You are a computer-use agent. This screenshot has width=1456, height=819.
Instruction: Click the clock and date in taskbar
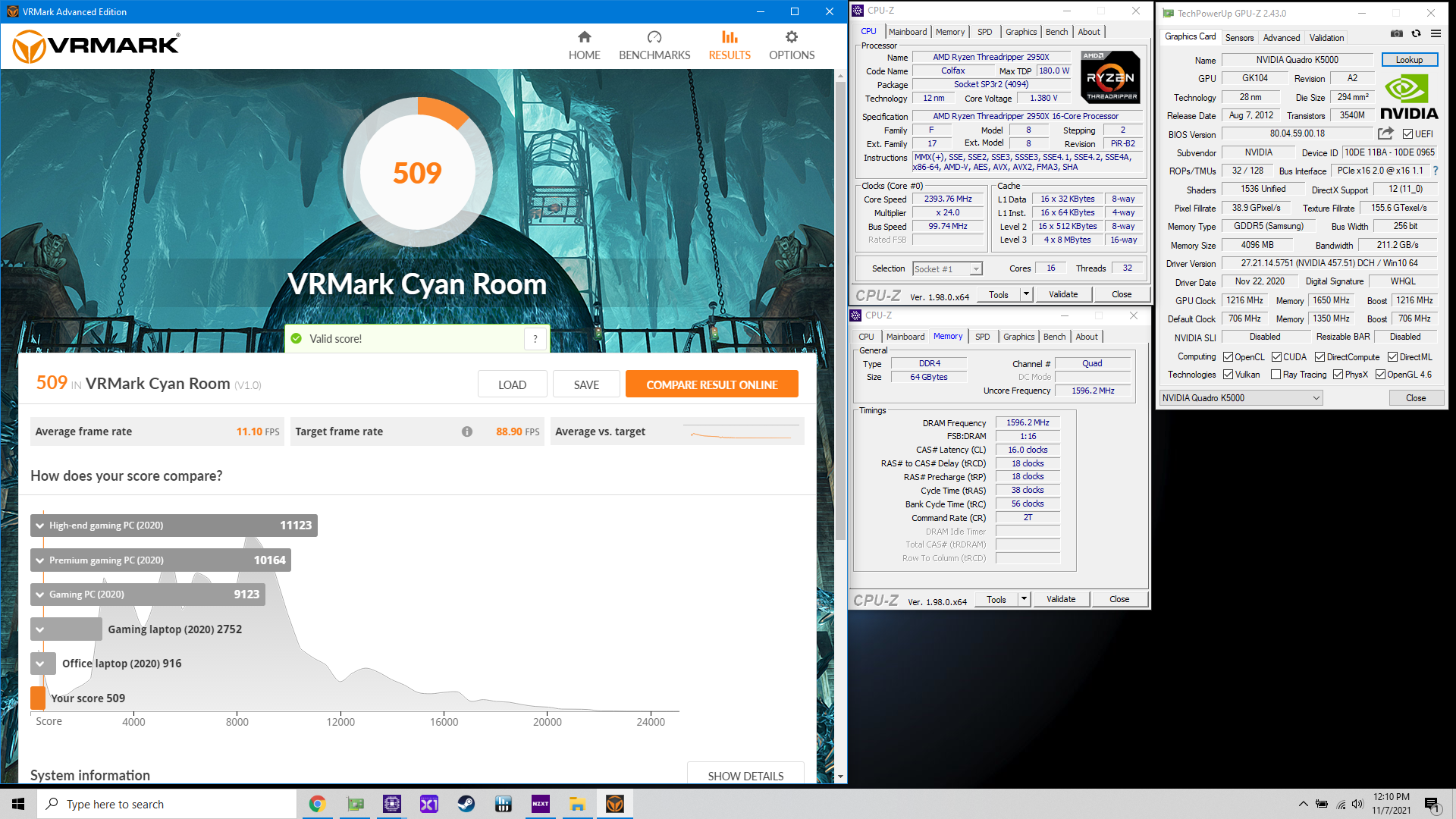tap(1391, 804)
